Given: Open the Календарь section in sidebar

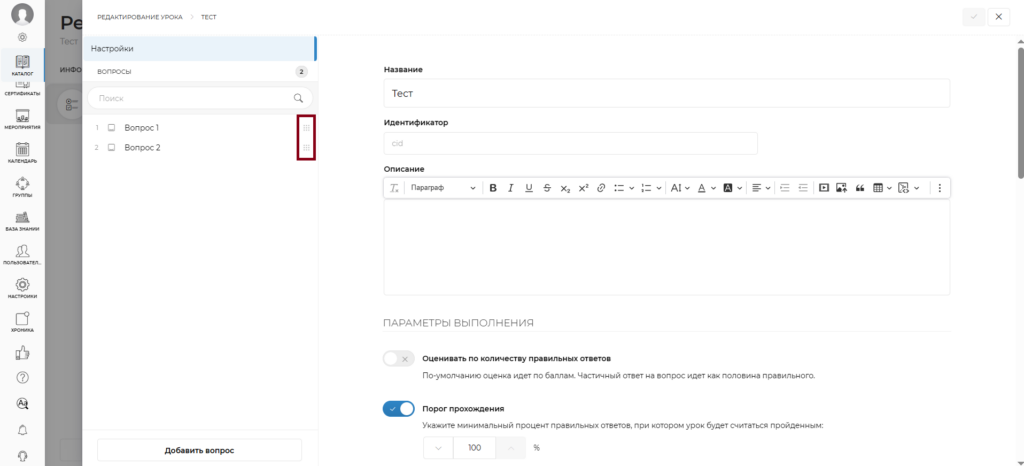Looking at the screenshot, I should point(22,153).
